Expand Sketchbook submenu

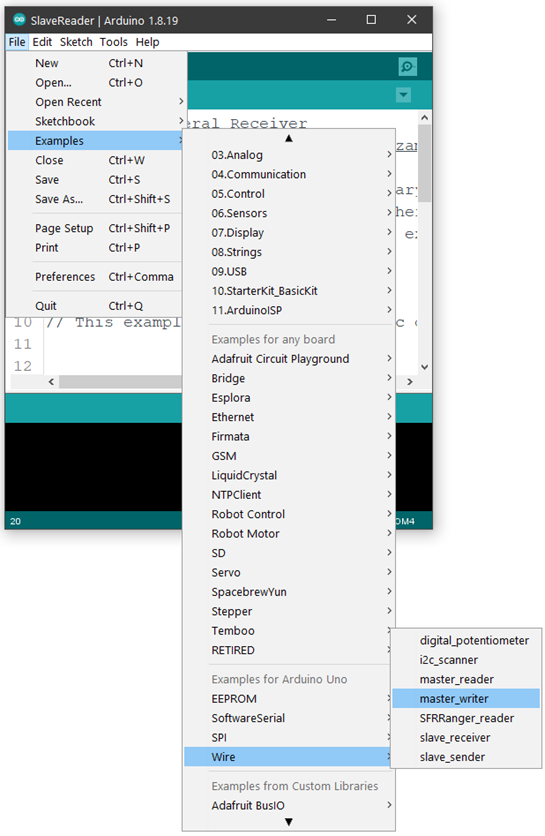96,122
